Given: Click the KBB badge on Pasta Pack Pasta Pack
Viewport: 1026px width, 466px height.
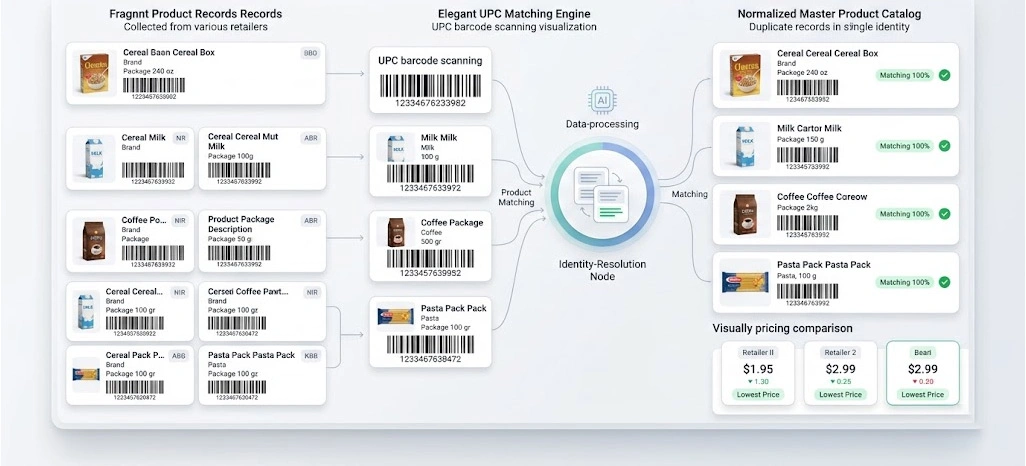Looking at the screenshot, I should (310, 356).
